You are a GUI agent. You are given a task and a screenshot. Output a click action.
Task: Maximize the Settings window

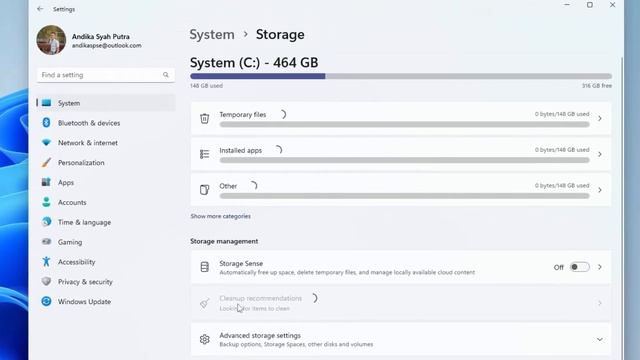click(590, 5)
